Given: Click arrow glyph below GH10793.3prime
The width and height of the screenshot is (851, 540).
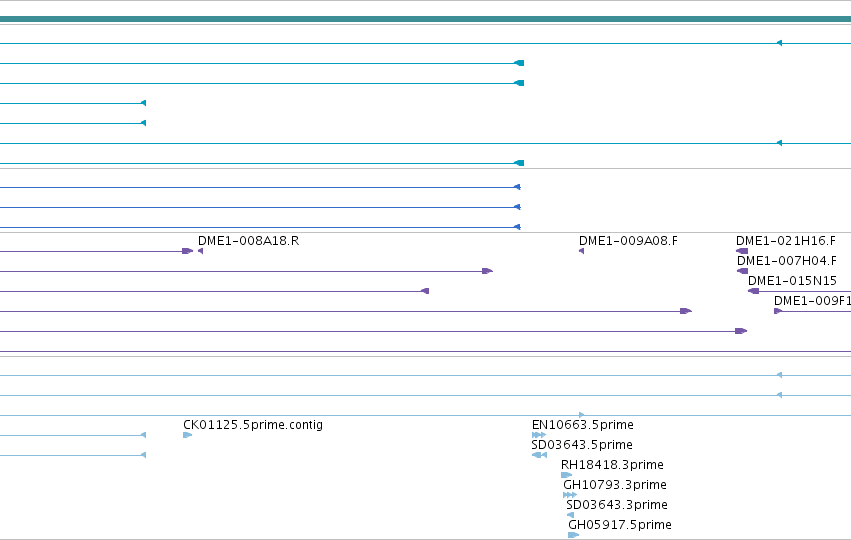Looking at the screenshot, I should (x=570, y=495).
